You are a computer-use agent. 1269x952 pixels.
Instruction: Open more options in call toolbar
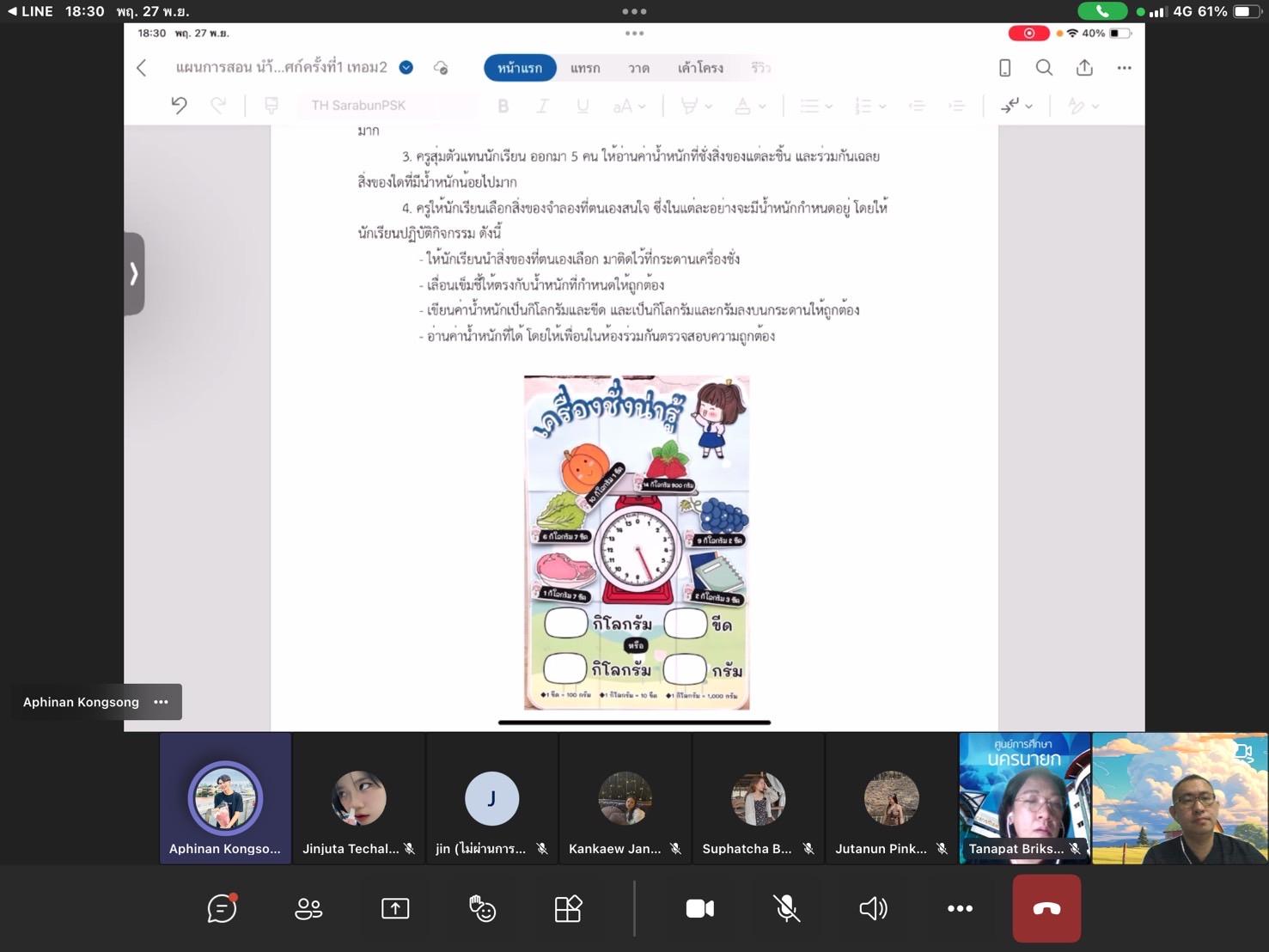click(x=960, y=908)
